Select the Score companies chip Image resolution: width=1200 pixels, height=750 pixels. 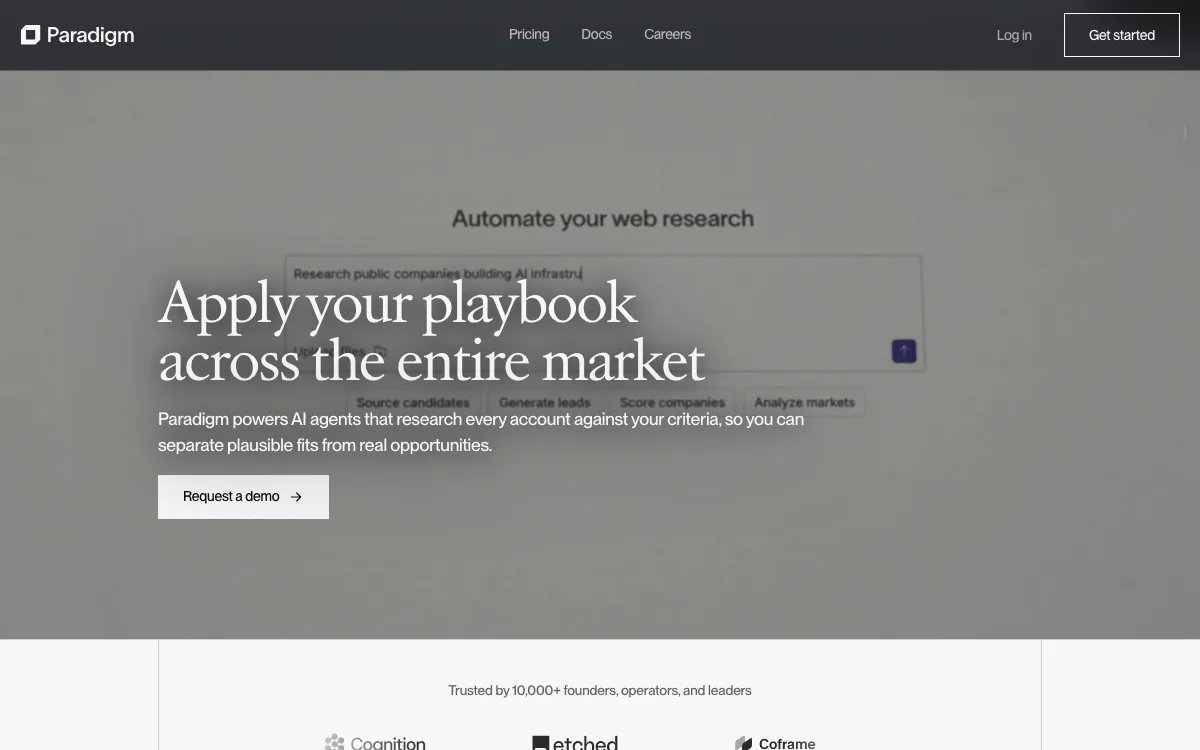672,402
